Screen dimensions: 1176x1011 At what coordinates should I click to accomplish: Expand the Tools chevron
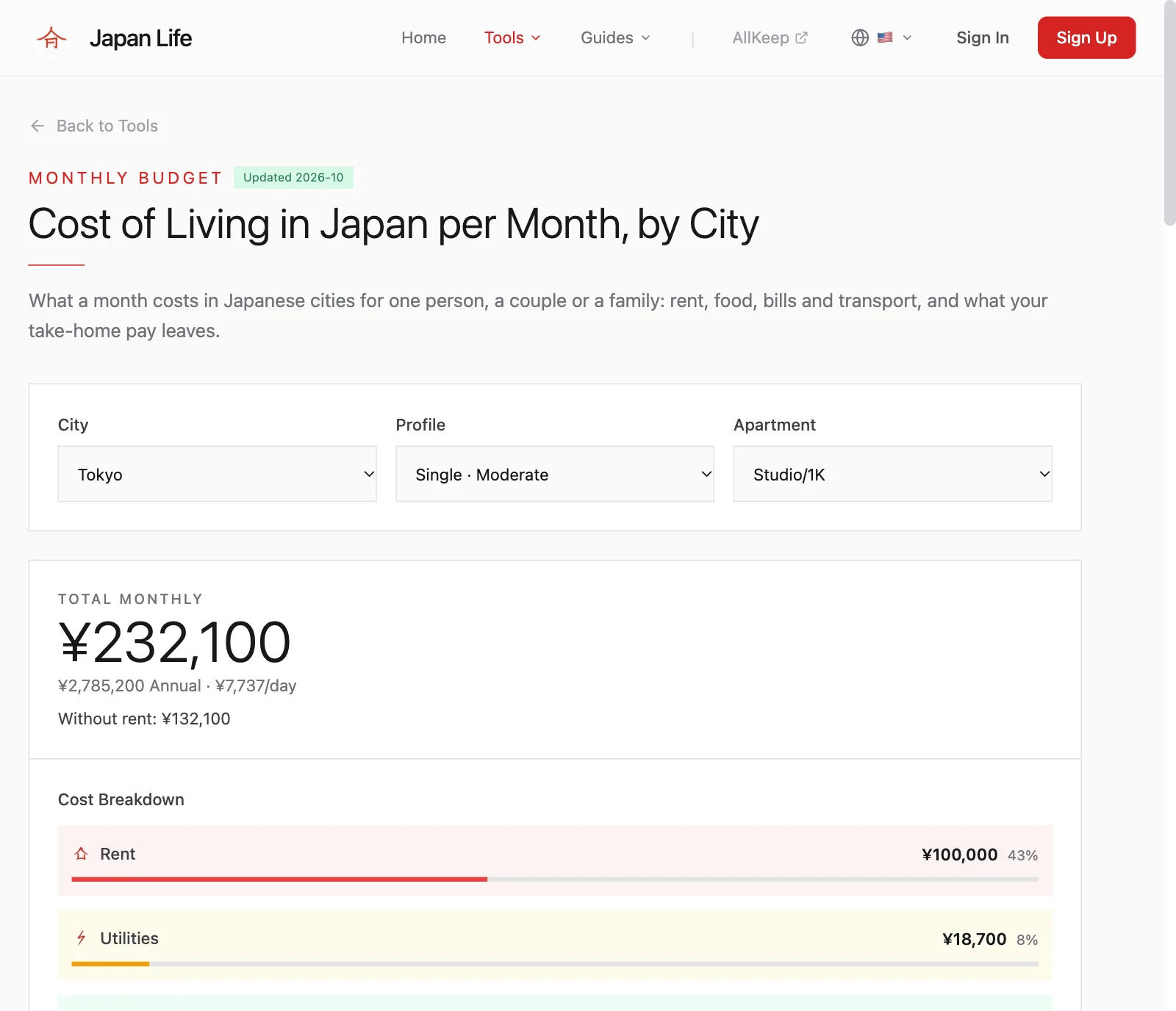[x=536, y=38]
